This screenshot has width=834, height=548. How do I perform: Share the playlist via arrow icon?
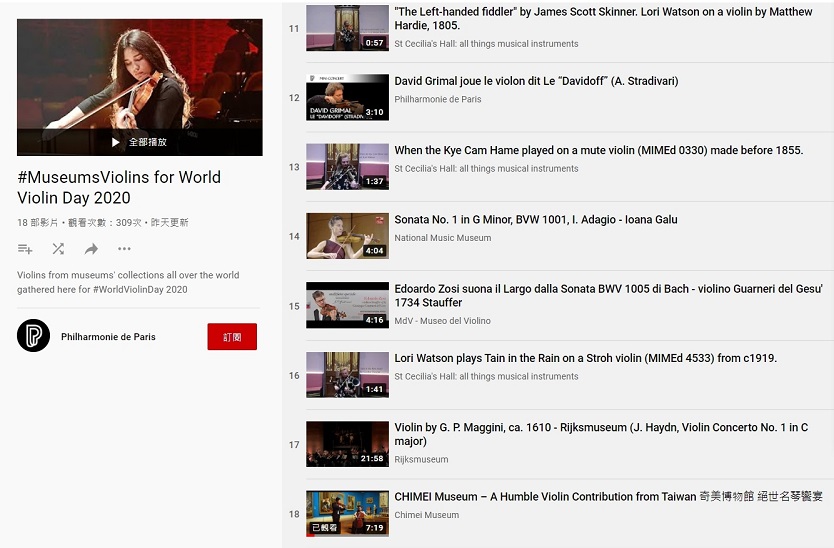coord(91,248)
